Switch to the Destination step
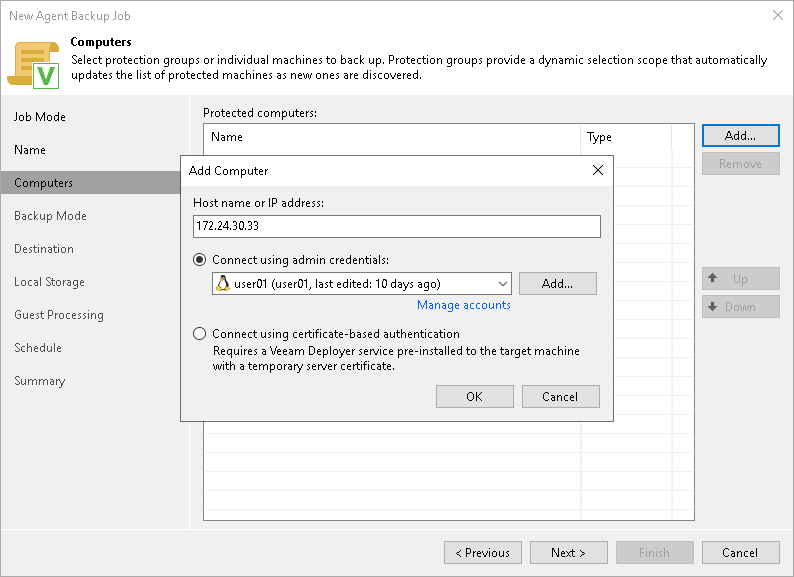The image size is (794, 577). (x=44, y=249)
